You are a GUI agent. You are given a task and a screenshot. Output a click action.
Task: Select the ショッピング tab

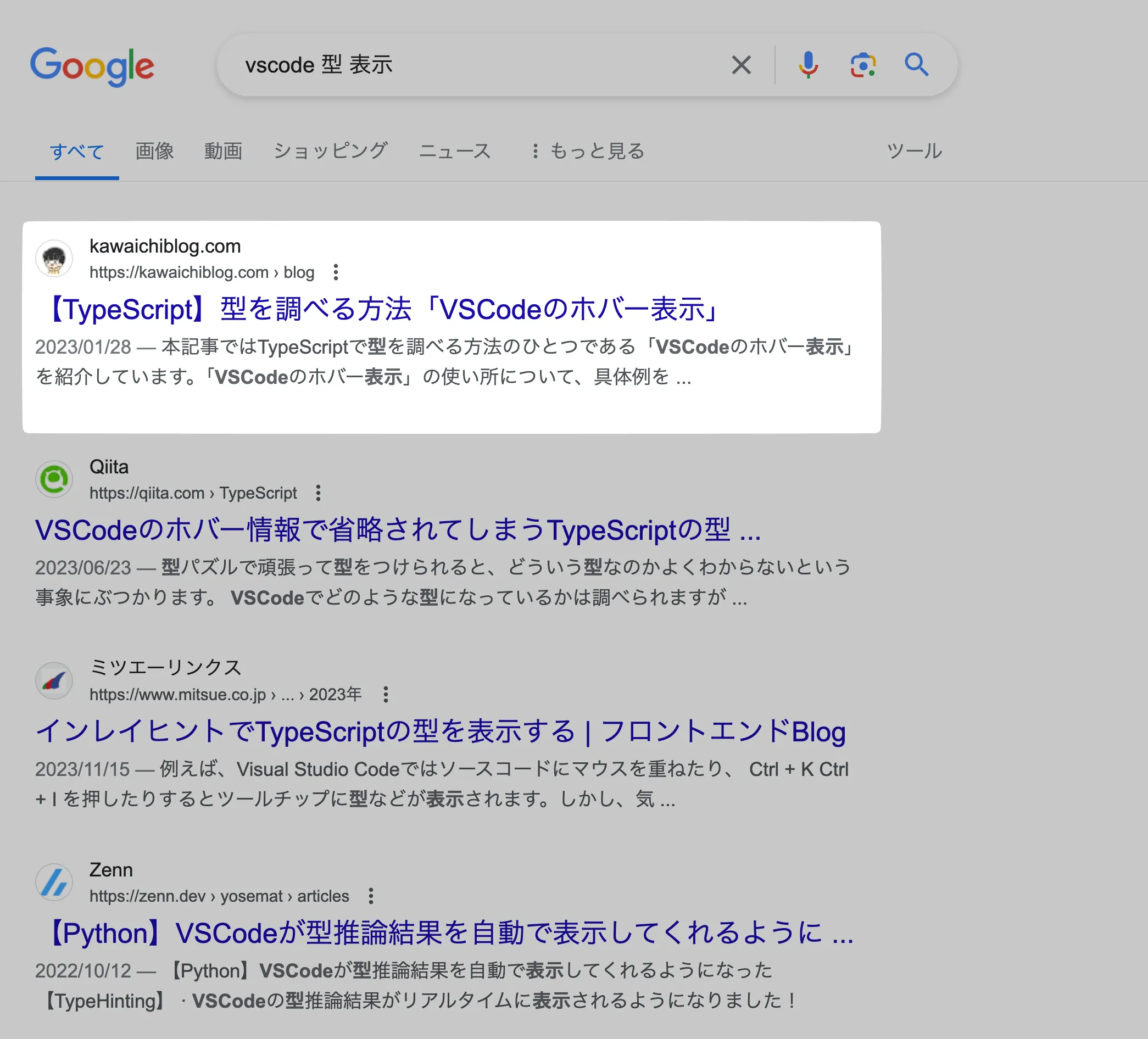330,151
